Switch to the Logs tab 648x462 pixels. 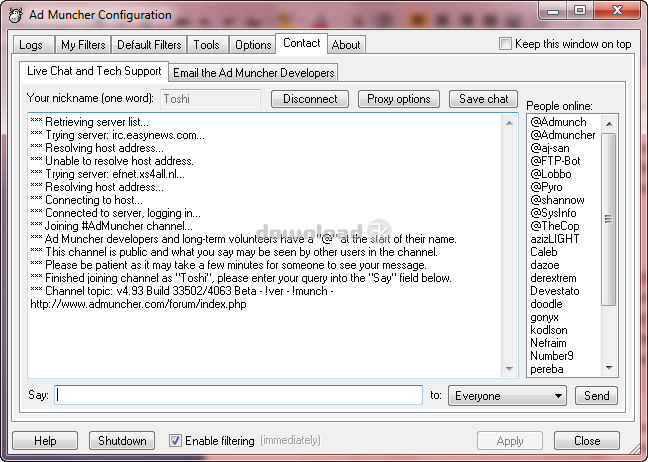(x=33, y=45)
